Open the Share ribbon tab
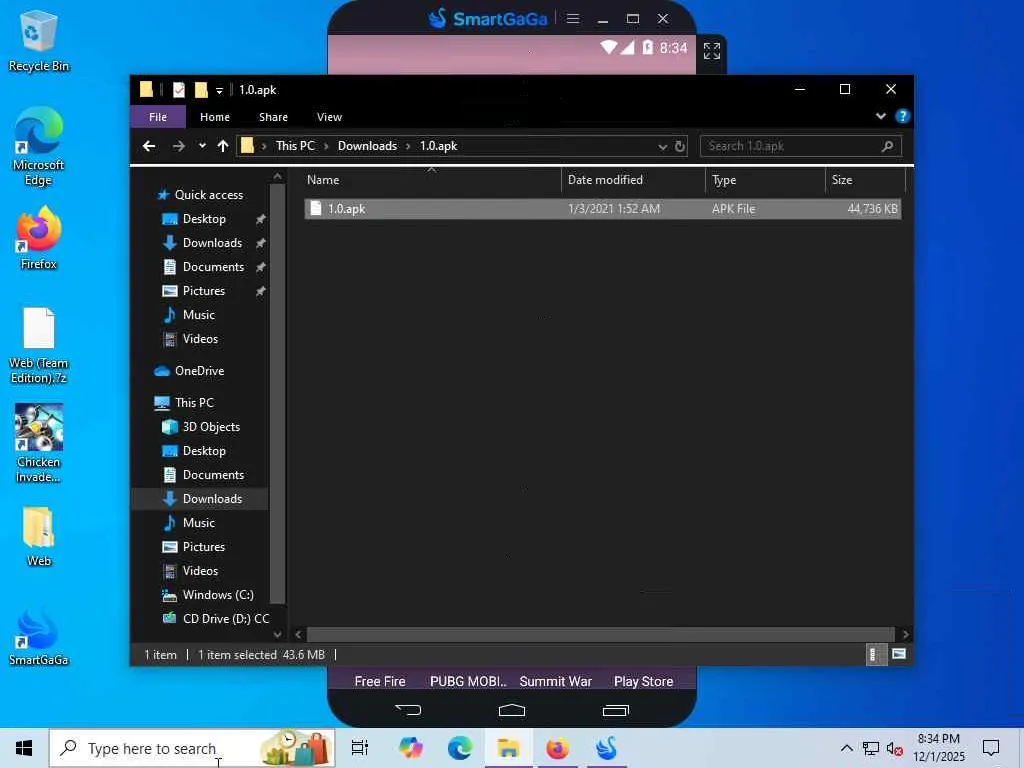This screenshot has width=1024, height=768. 273,117
